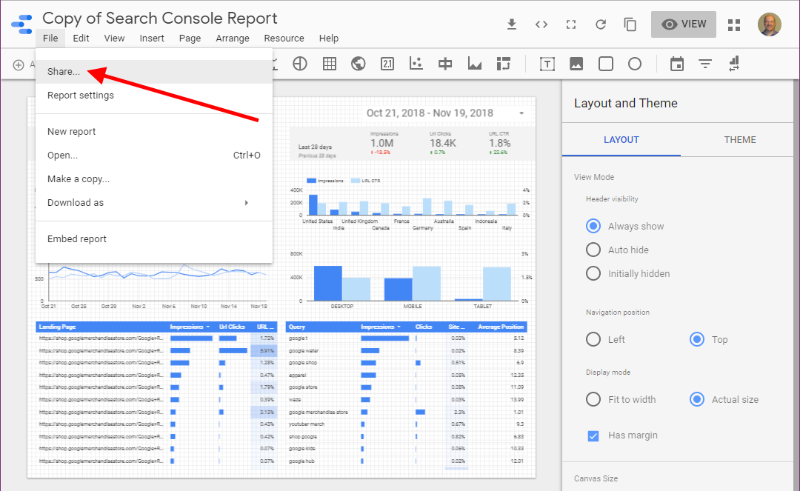Insert a scatter chart from toolbar

coord(416,64)
